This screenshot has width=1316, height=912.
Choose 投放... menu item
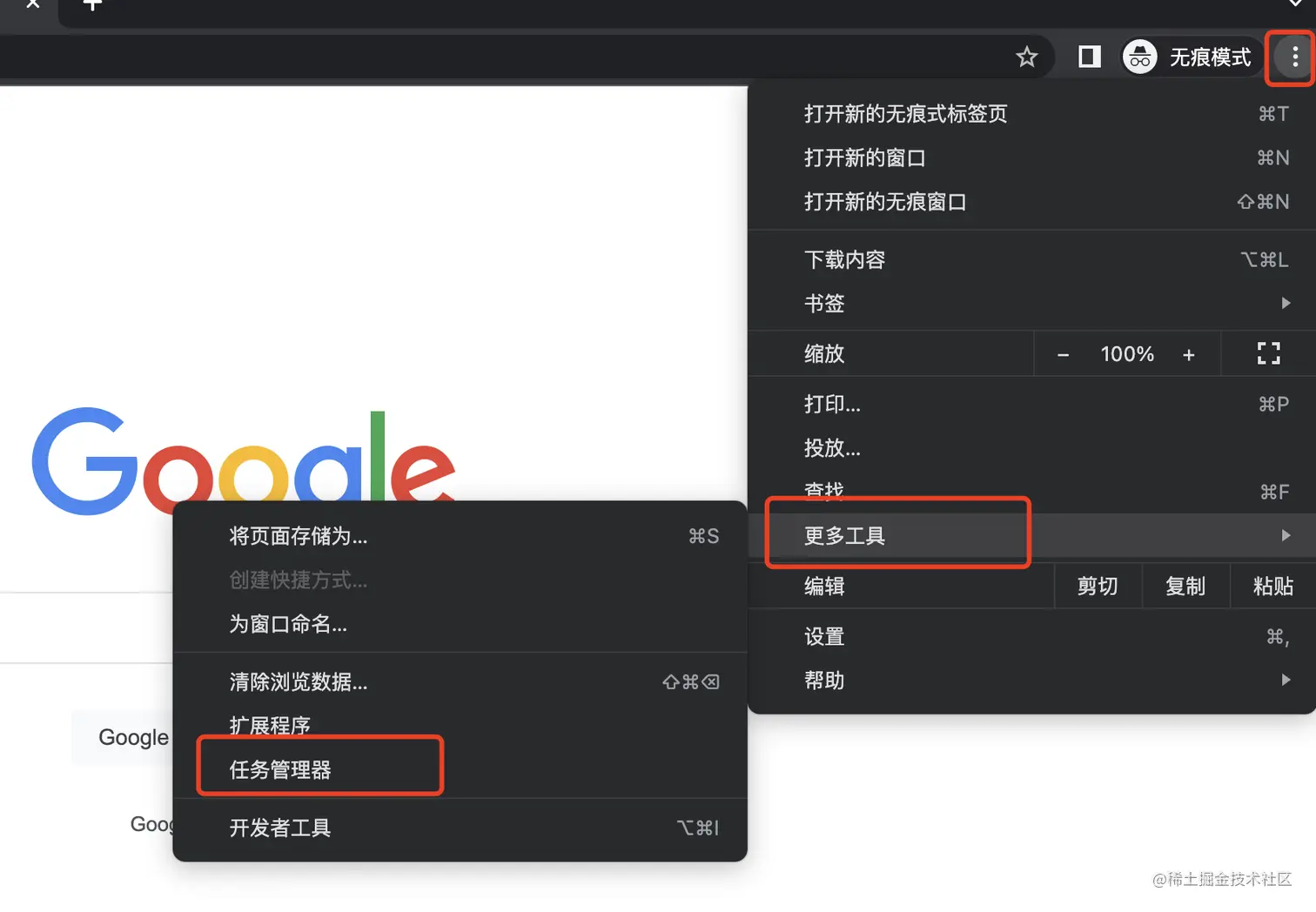point(1031,448)
